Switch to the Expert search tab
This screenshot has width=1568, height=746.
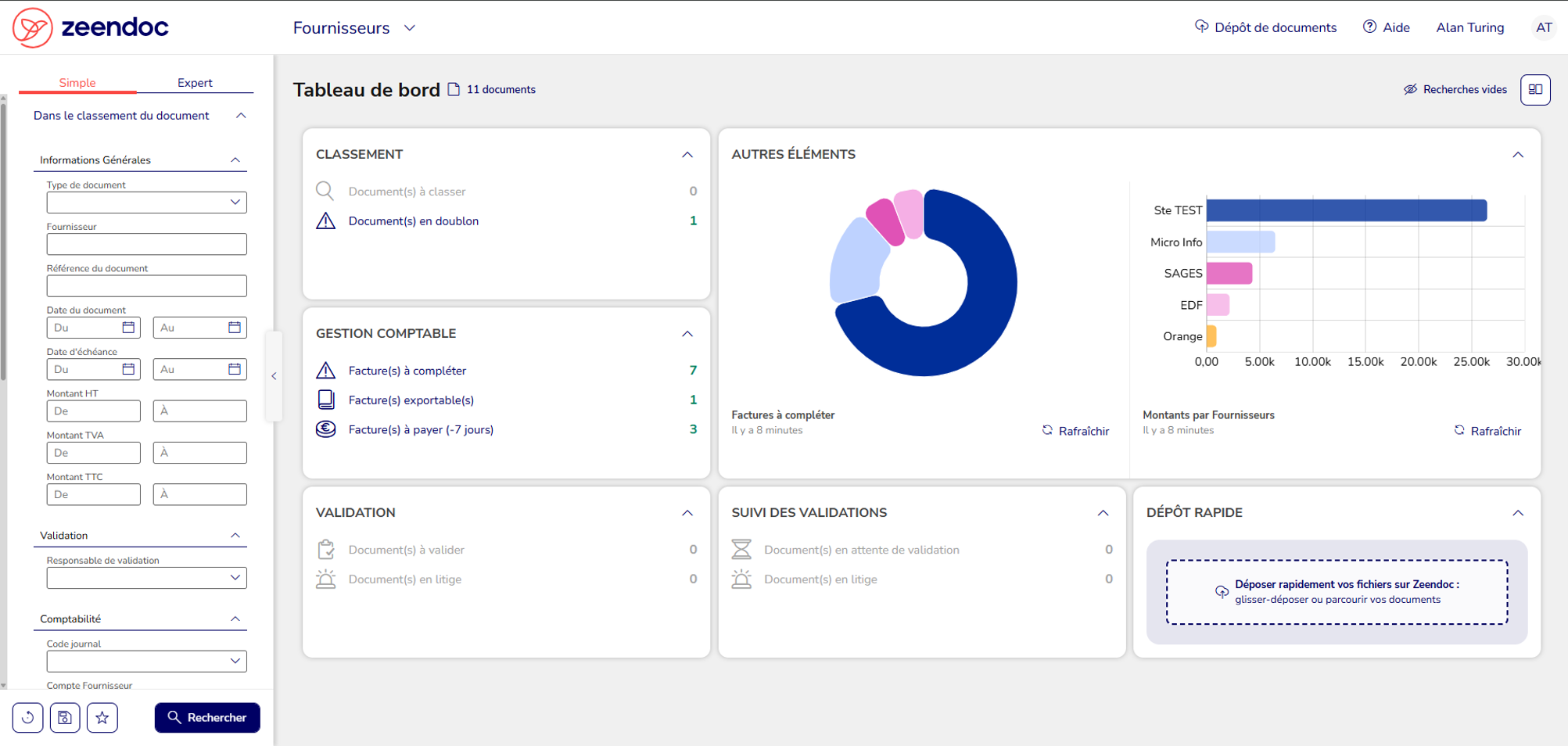pyautogui.click(x=195, y=82)
